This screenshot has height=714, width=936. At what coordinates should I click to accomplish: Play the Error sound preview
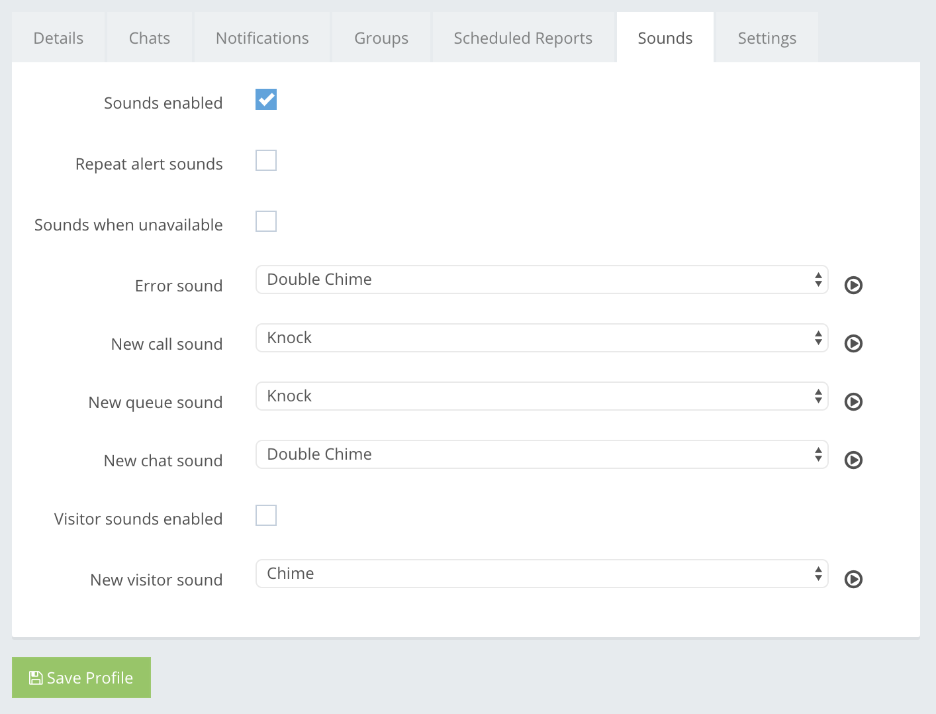(853, 285)
